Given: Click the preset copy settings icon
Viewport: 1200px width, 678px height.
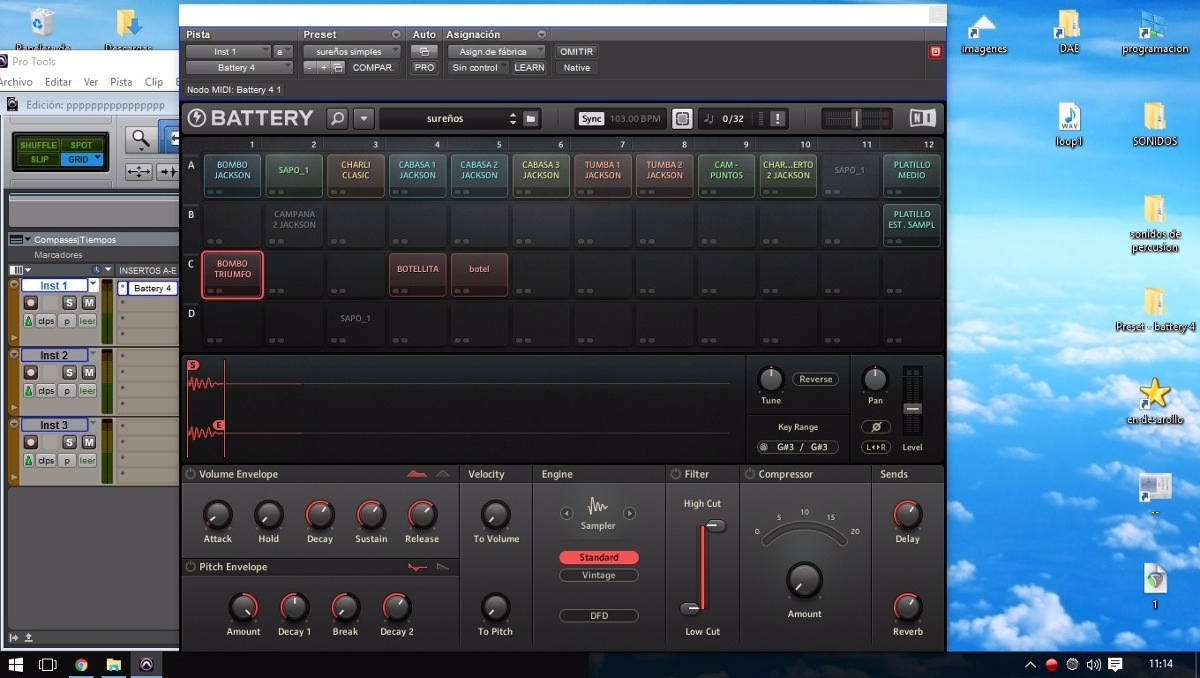Looking at the screenshot, I should pyautogui.click(x=338, y=67).
